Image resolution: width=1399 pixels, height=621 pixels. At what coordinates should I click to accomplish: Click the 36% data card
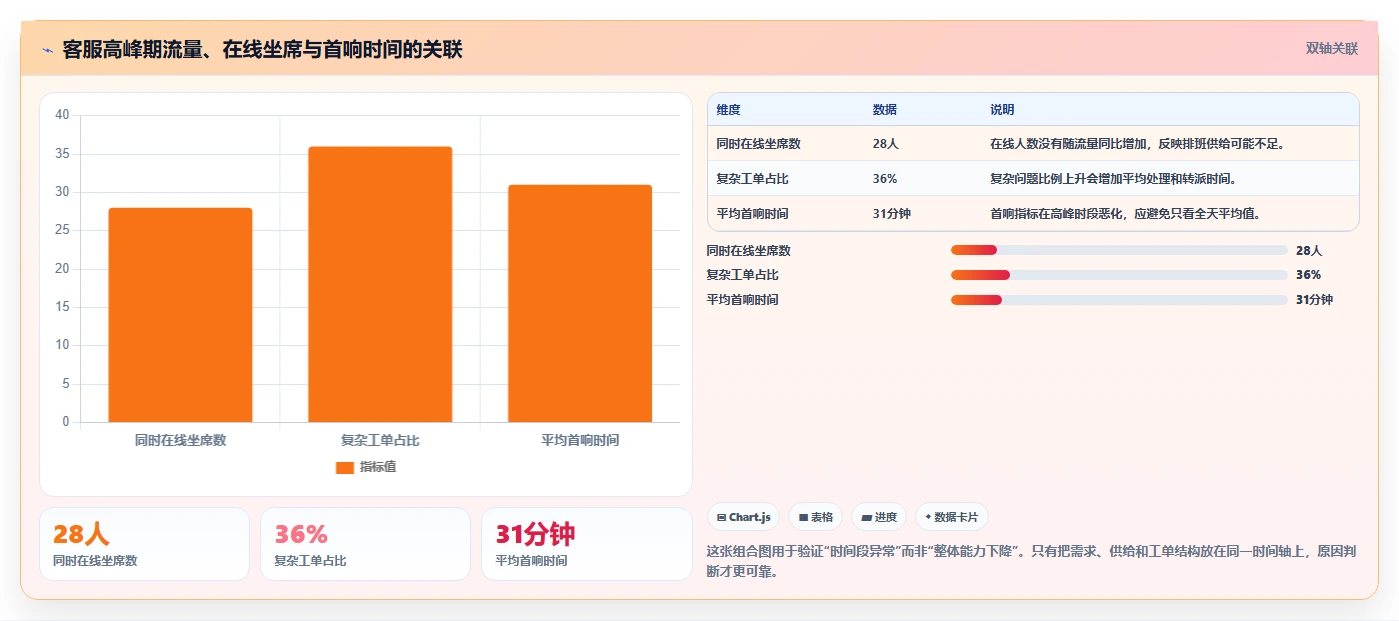tap(365, 544)
